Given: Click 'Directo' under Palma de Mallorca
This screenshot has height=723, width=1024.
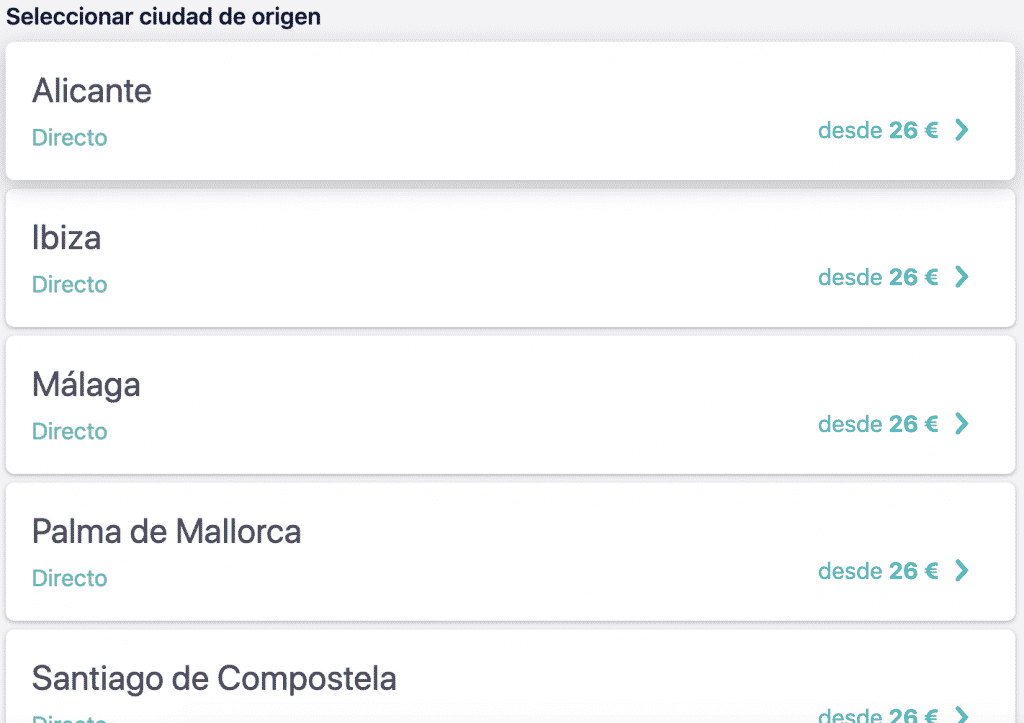Looking at the screenshot, I should coord(69,579).
